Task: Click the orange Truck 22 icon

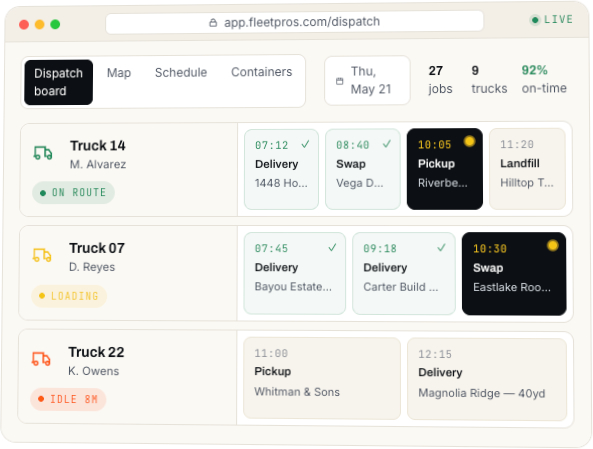Action: [x=41, y=359]
